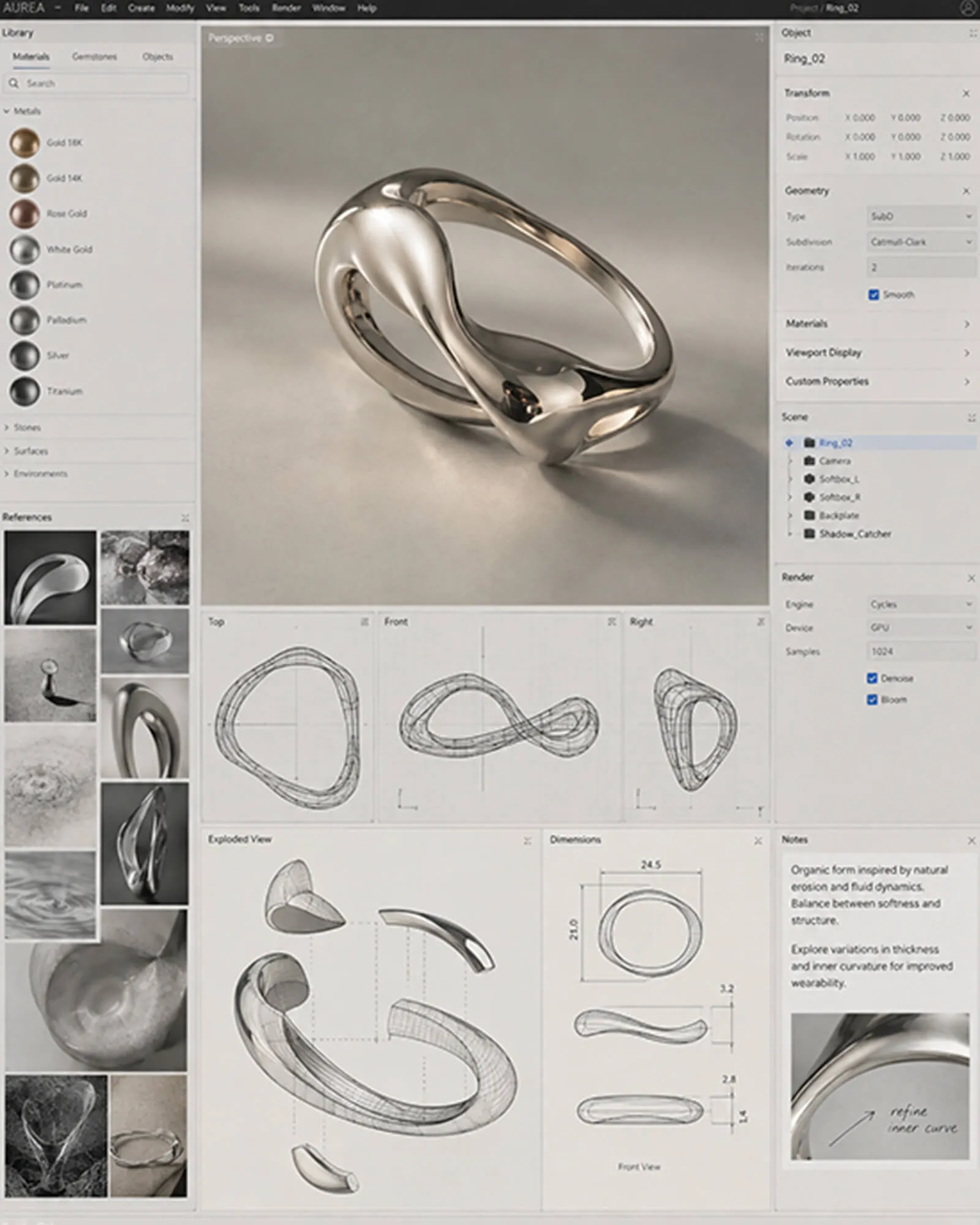Open the Subdivision dropdown showing Catmull-Clark
Image resolution: width=980 pixels, height=1225 pixels.
921,242
